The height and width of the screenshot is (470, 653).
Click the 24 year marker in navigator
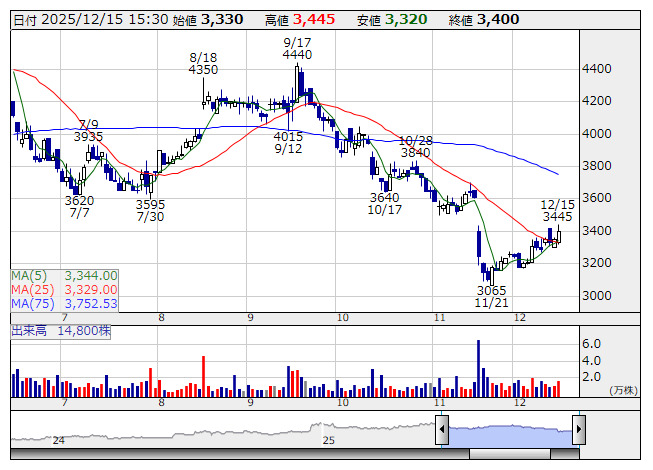(59, 440)
